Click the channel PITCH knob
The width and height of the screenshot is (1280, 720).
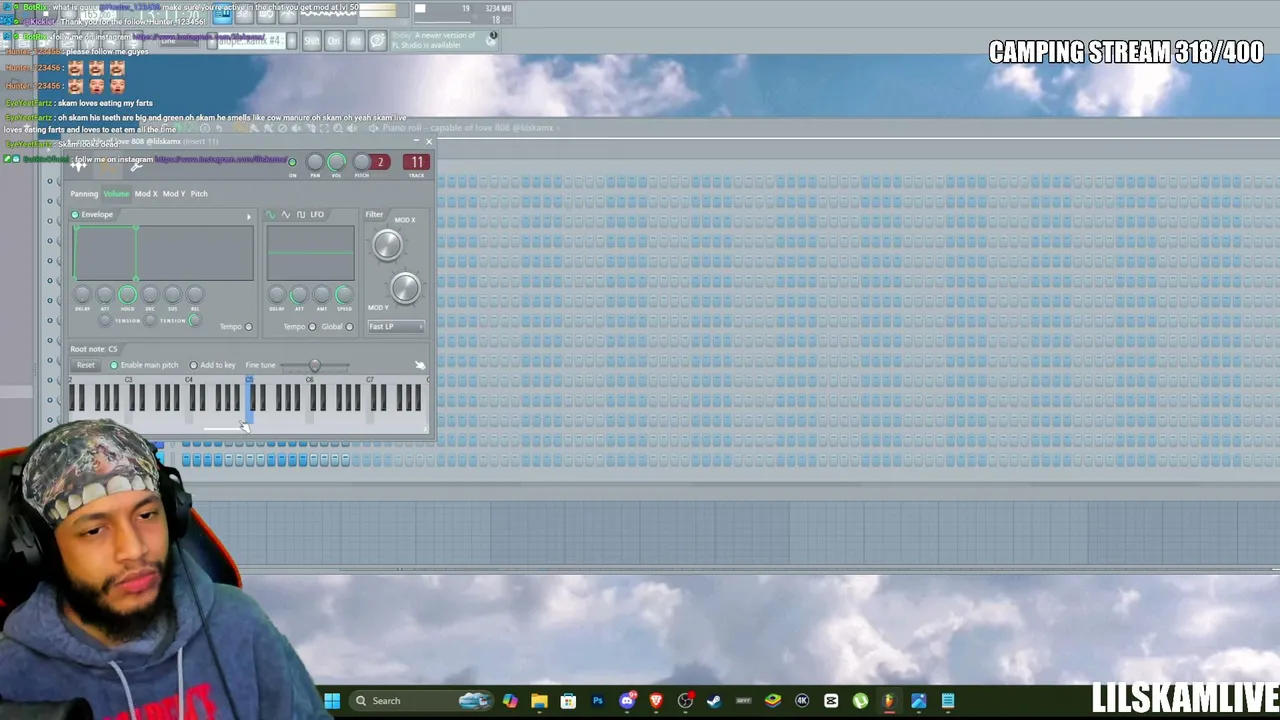[x=362, y=162]
